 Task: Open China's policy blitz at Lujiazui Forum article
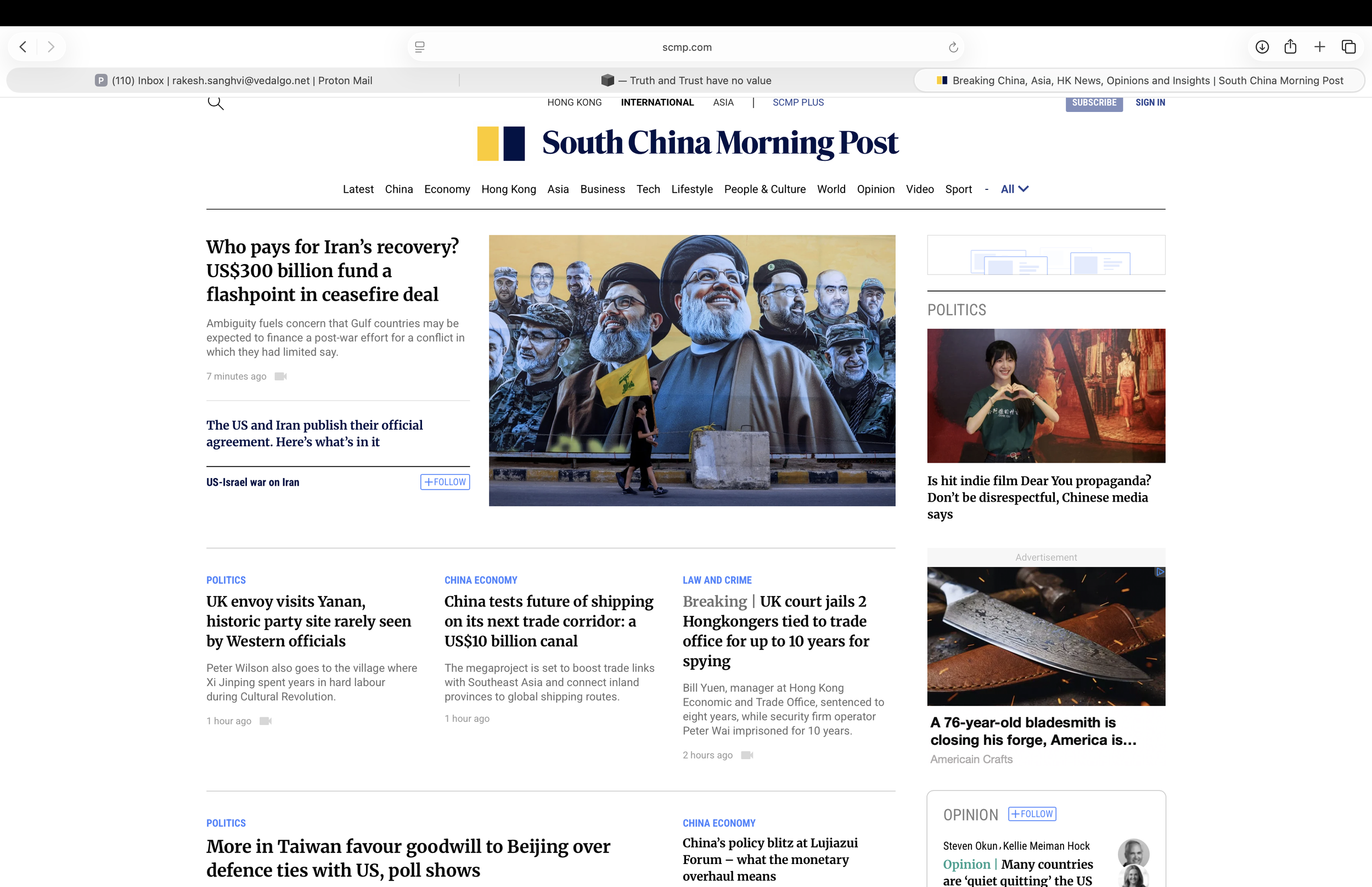[771, 860]
